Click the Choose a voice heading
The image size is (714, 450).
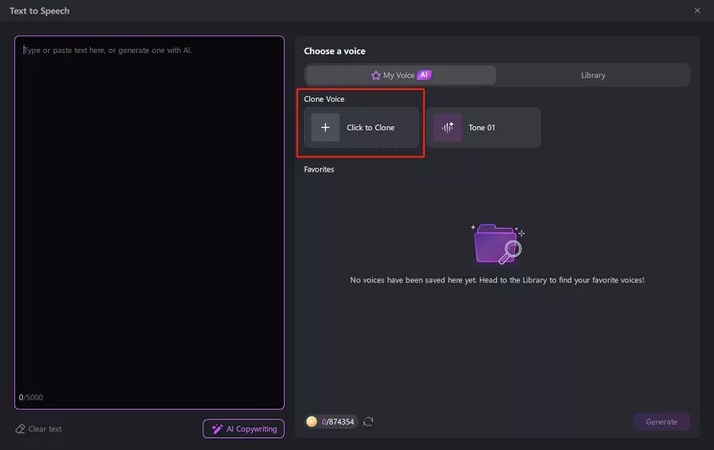(x=335, y=51)
